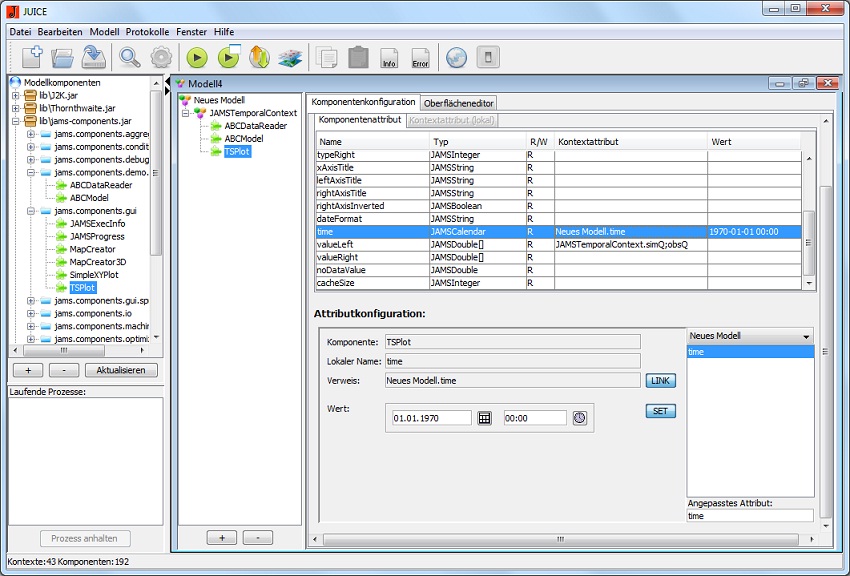Expand the lib\J2K.jar tree node
Viewport: 850px width, 576px height.
17,95
